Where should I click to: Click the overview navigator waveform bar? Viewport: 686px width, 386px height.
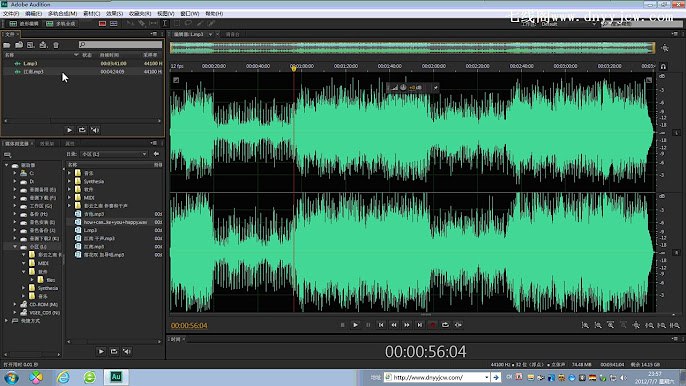412,48
